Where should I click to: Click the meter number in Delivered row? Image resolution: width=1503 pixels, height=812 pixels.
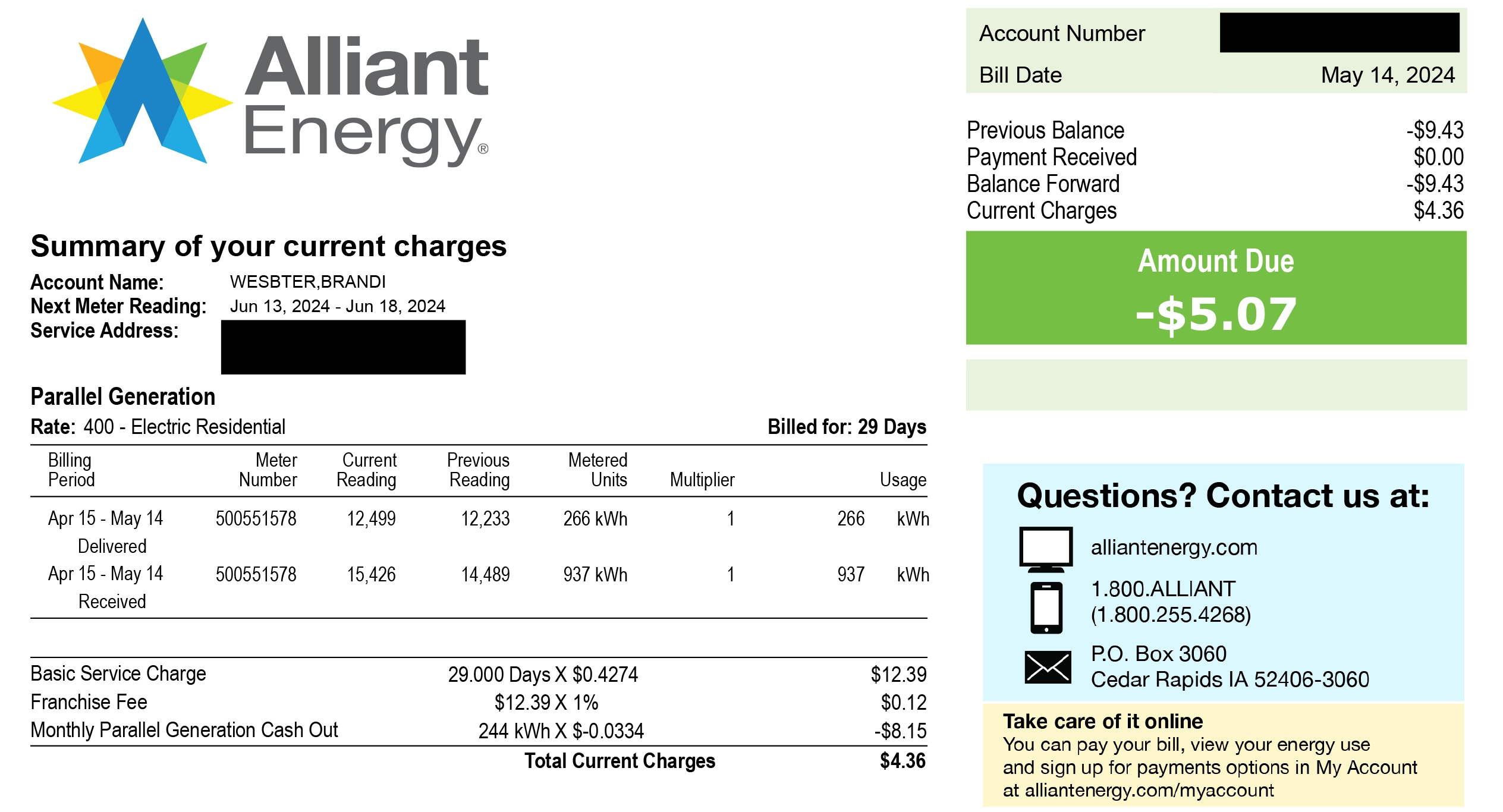tap(256, 519)
